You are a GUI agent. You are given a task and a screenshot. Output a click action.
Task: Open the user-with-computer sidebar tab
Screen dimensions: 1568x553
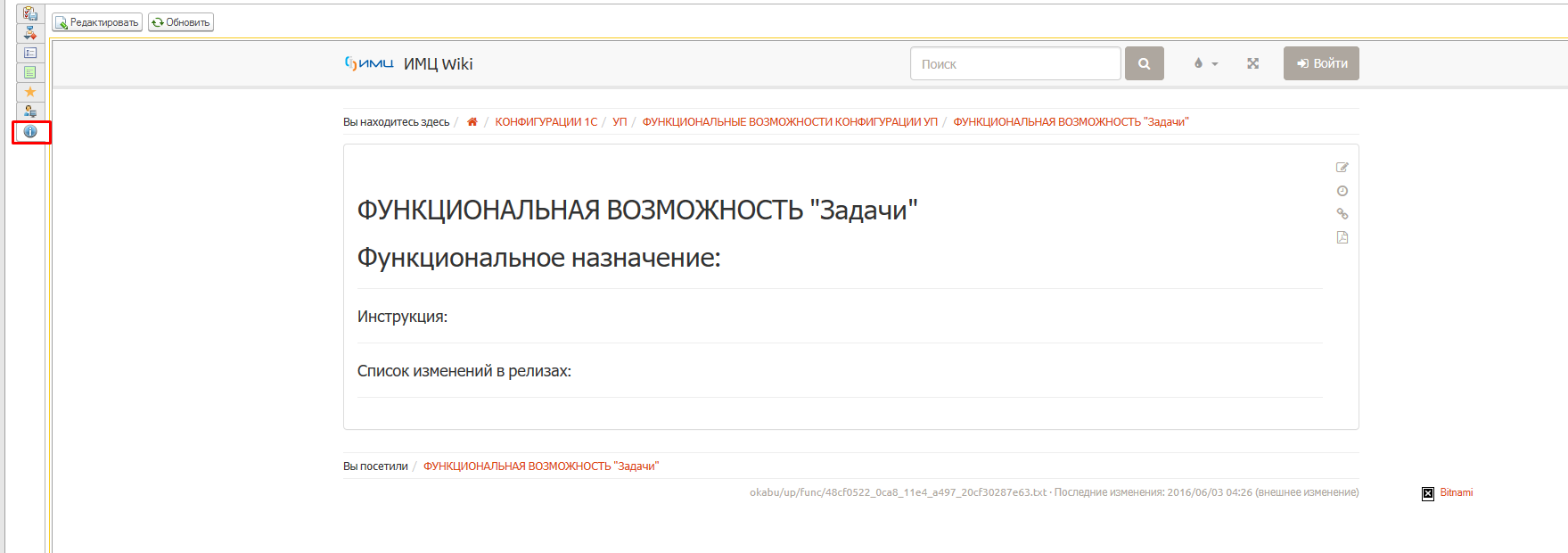30,111
